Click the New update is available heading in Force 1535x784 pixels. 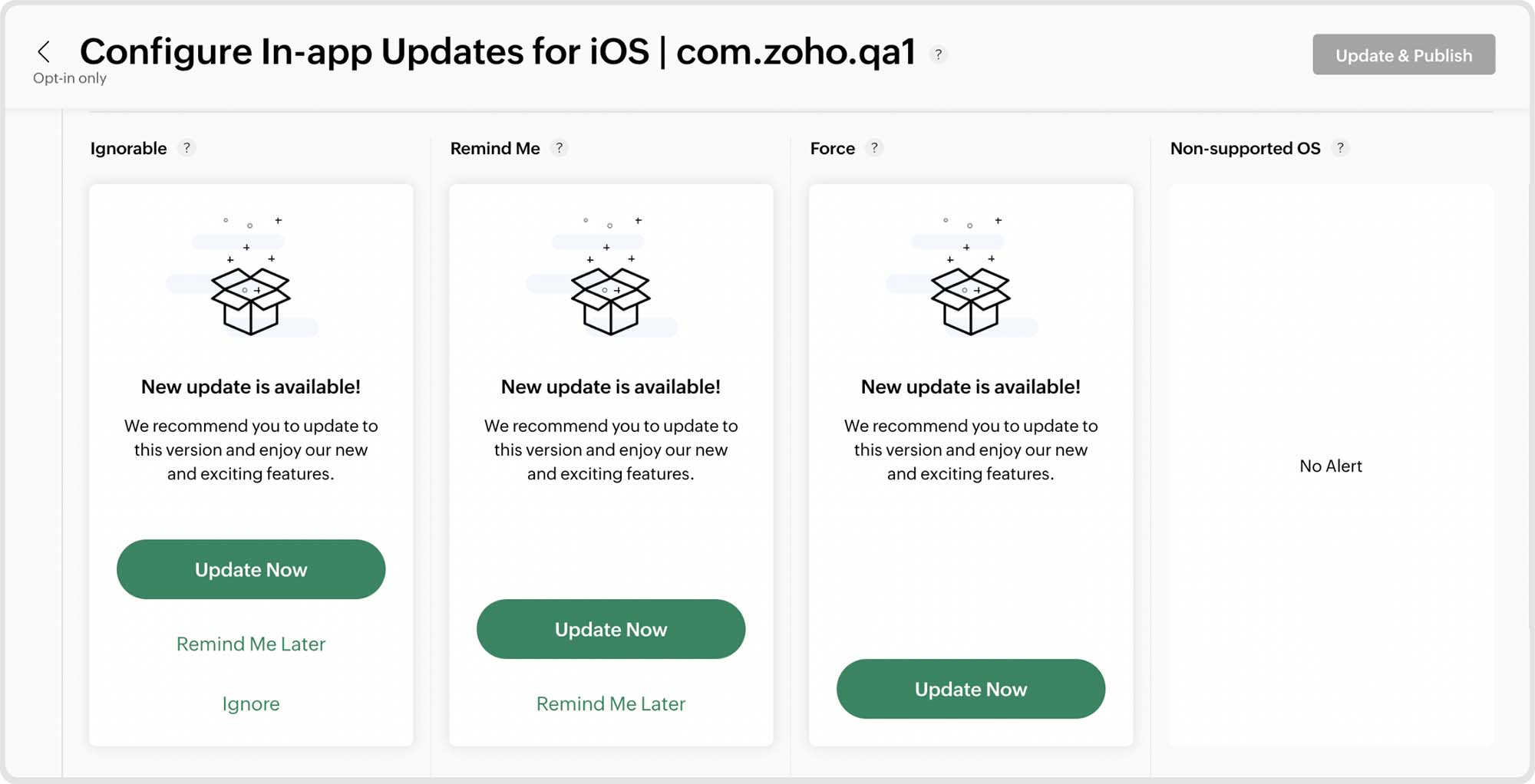click(970, 387)
